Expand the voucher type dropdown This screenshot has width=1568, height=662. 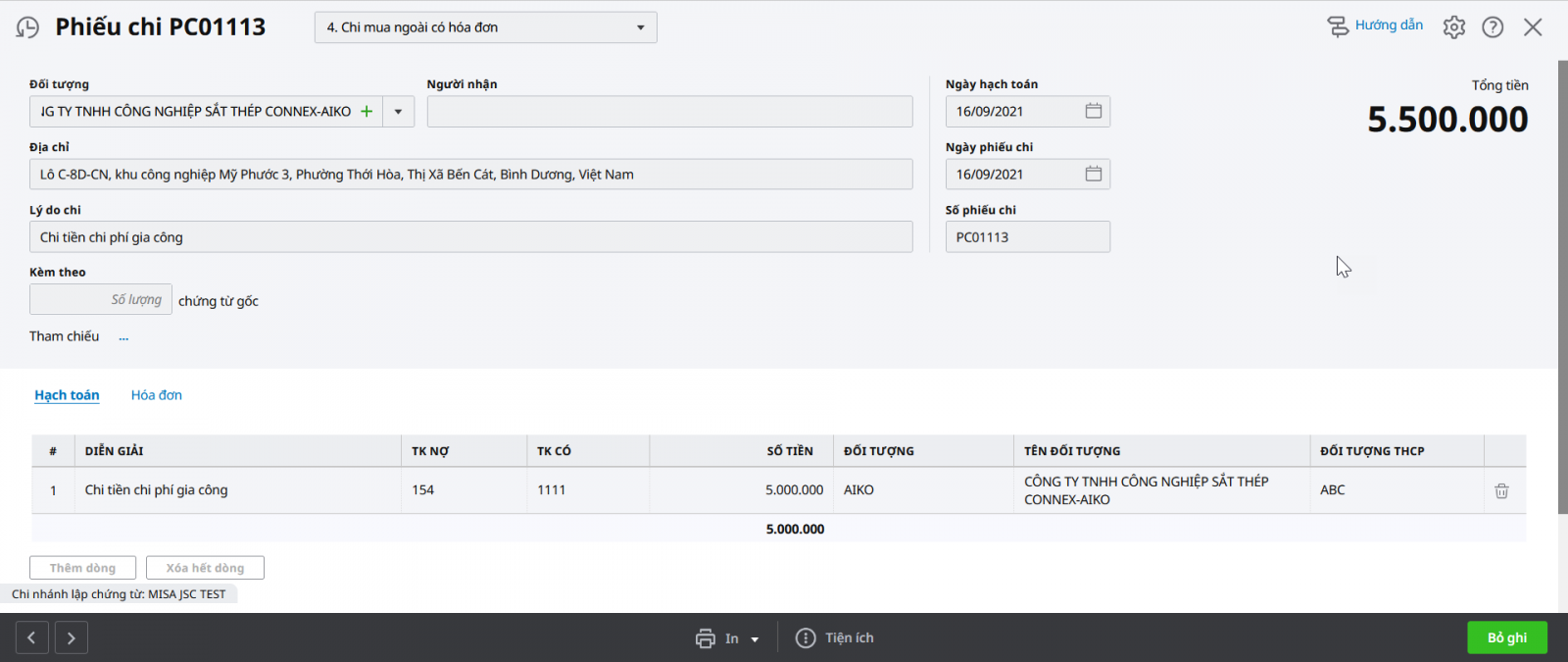[x=640, y=27]
